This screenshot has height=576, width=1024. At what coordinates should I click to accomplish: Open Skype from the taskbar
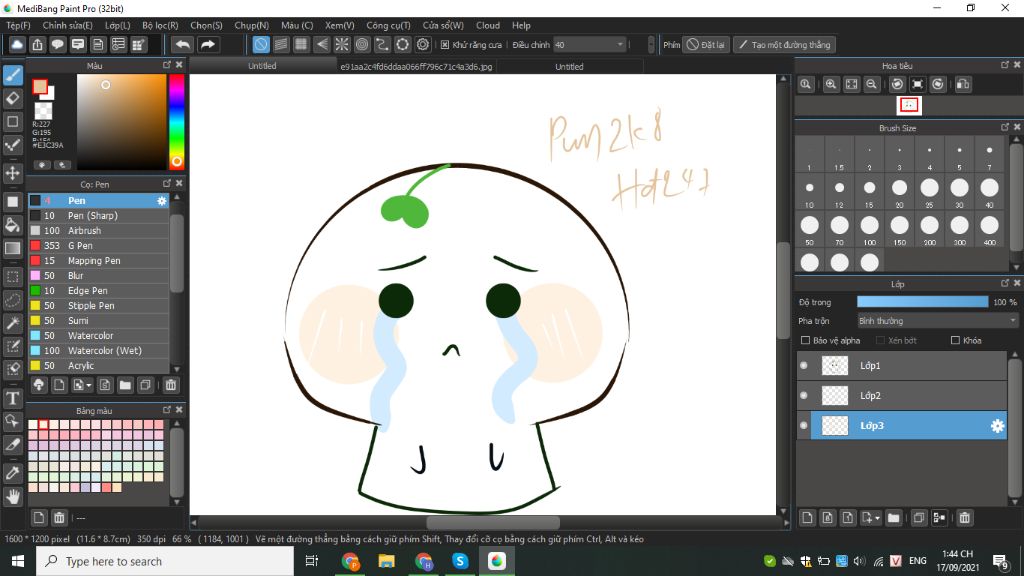click(x=460, y=561)
